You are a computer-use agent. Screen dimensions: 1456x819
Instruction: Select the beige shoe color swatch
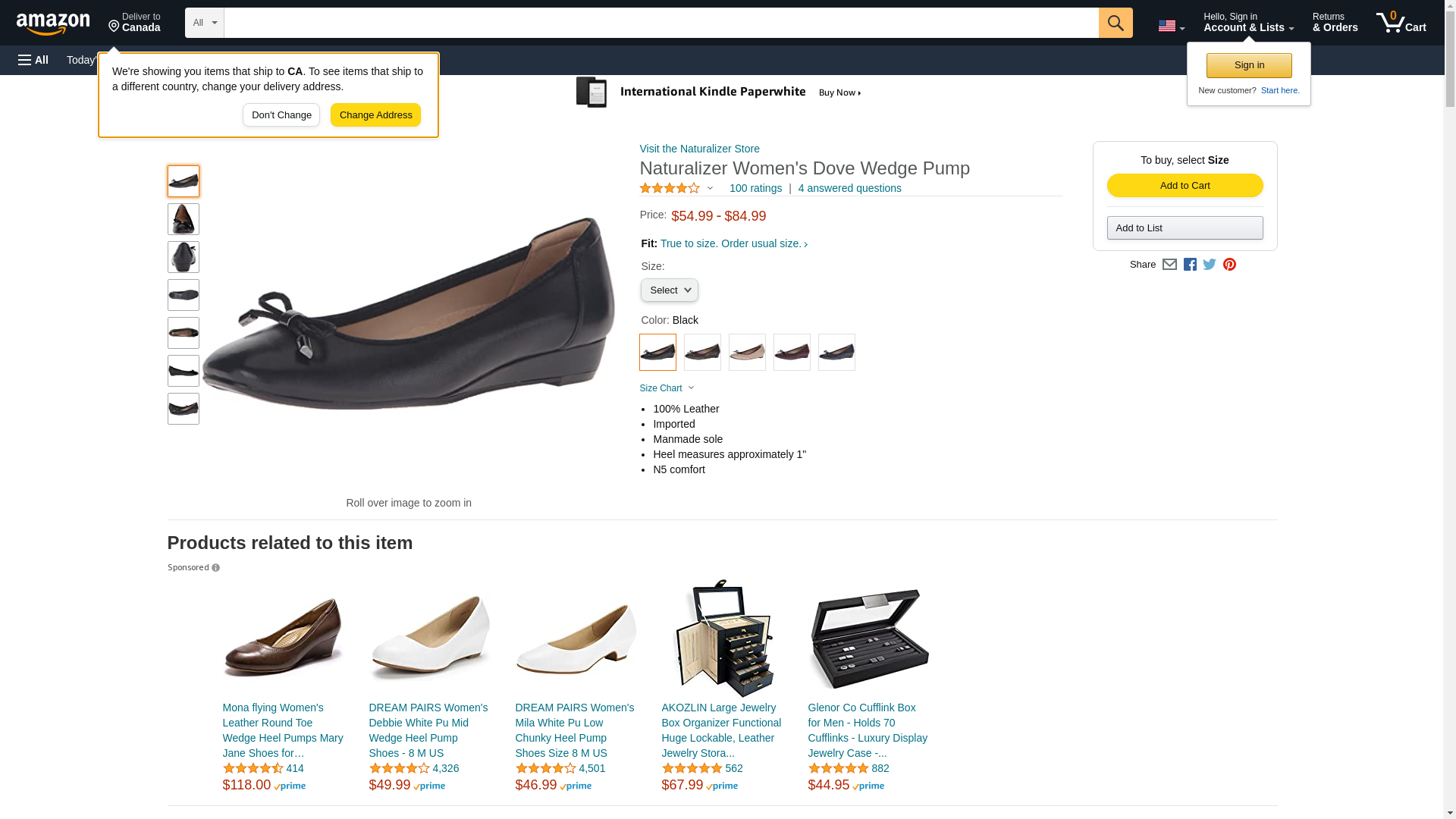(747, 353)
